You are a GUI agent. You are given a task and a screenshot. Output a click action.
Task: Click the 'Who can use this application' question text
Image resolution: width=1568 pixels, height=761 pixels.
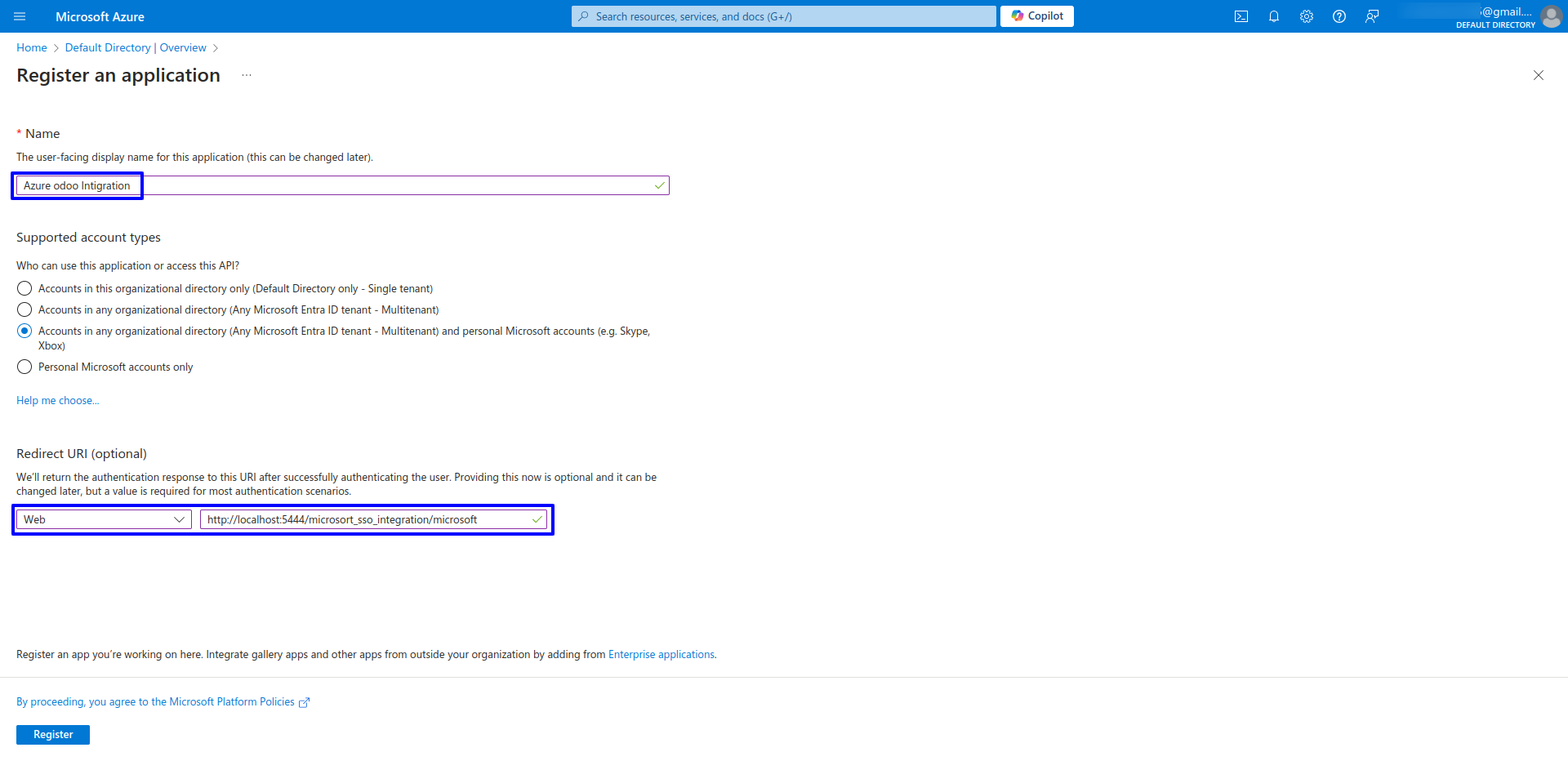click(x=128, y=265)
